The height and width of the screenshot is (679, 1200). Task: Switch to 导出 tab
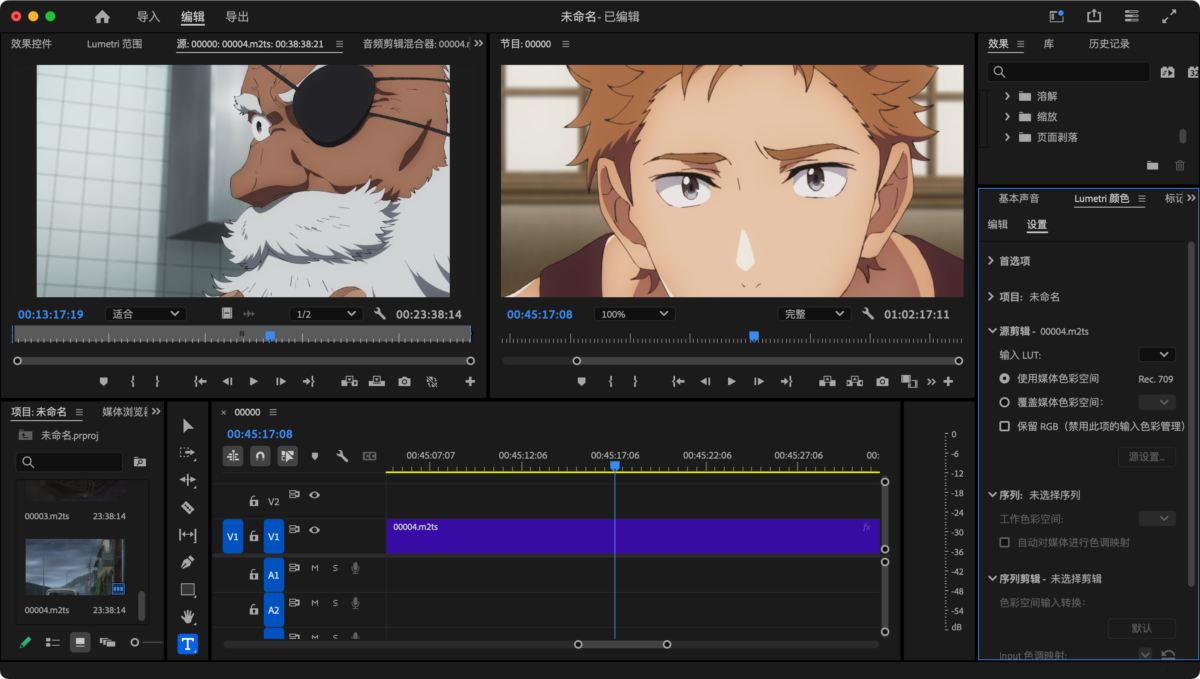tap(237, 17)
